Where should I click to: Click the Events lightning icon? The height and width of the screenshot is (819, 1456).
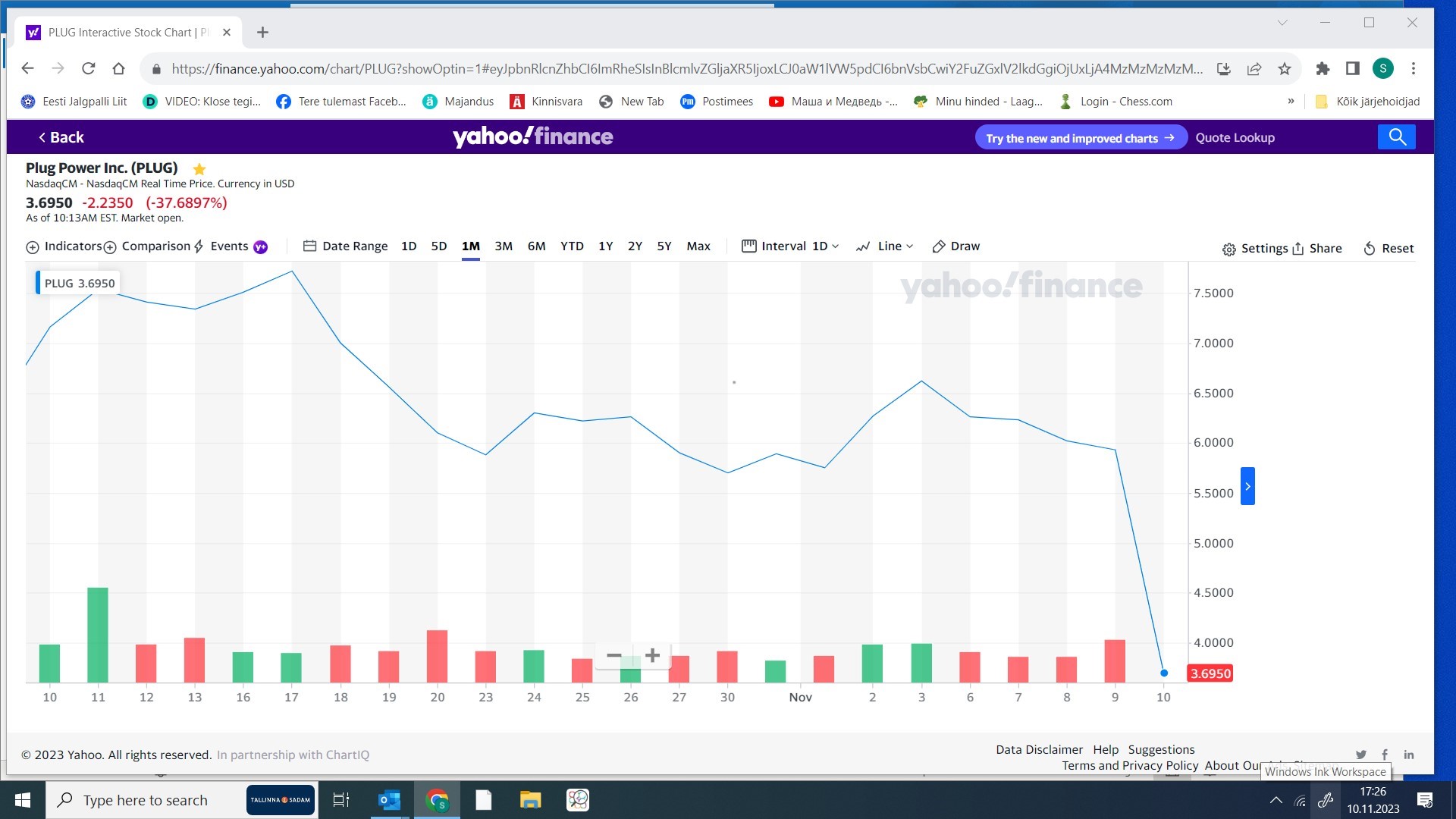tap(199, 246)
